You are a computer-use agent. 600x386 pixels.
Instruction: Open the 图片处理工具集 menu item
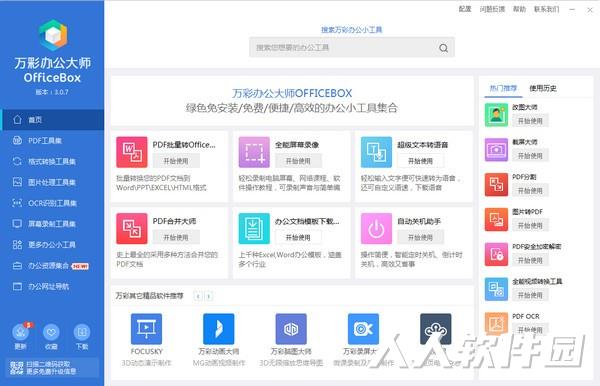[52, 182]
